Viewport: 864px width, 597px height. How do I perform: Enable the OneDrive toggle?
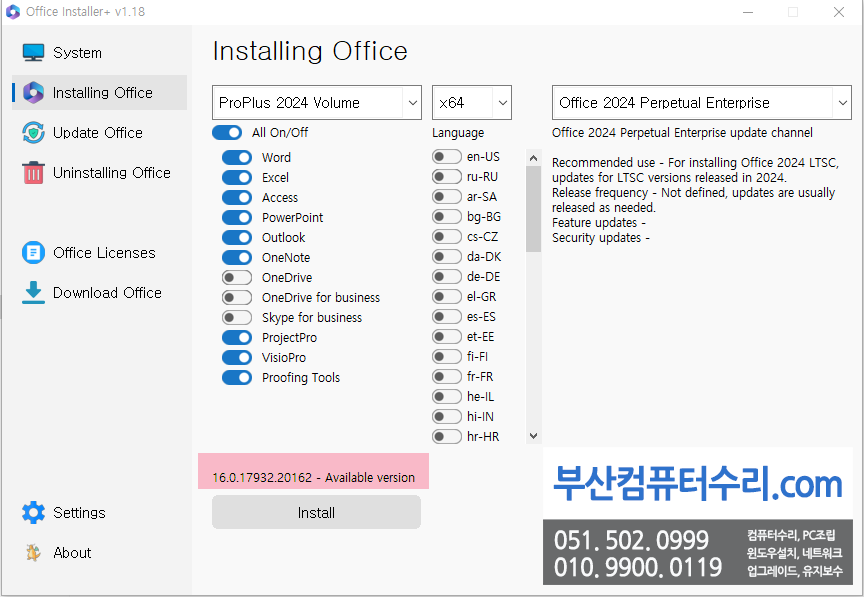click(237, 277)
